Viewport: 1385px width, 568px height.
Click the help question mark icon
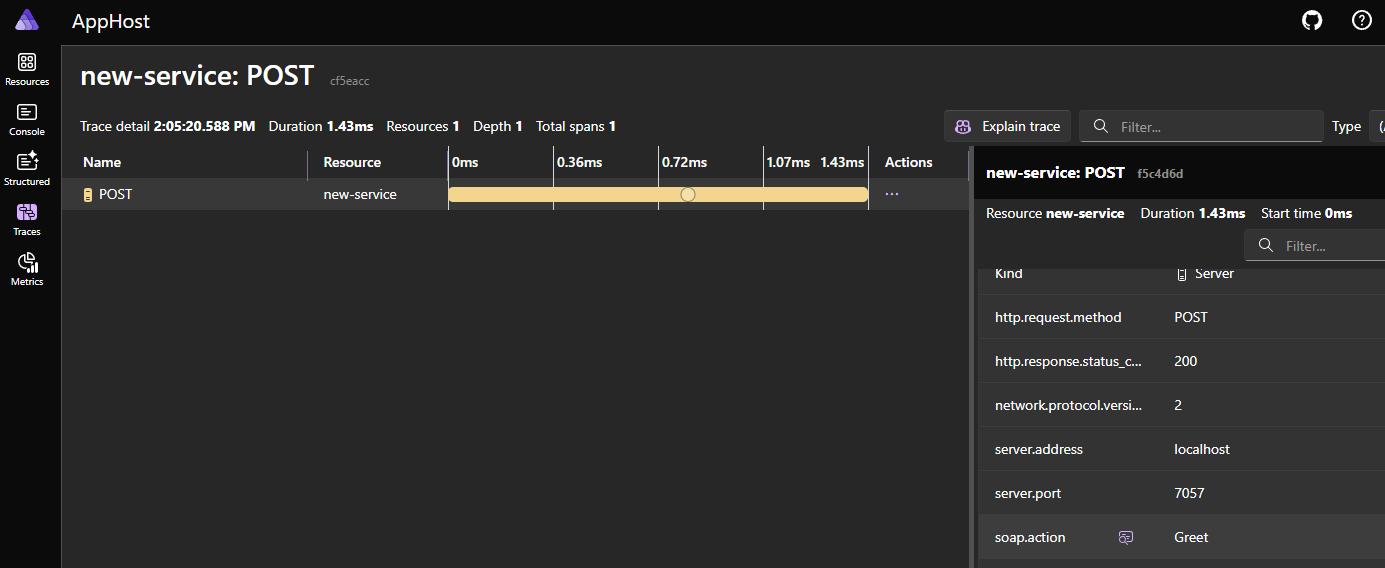coord(1361,21)
